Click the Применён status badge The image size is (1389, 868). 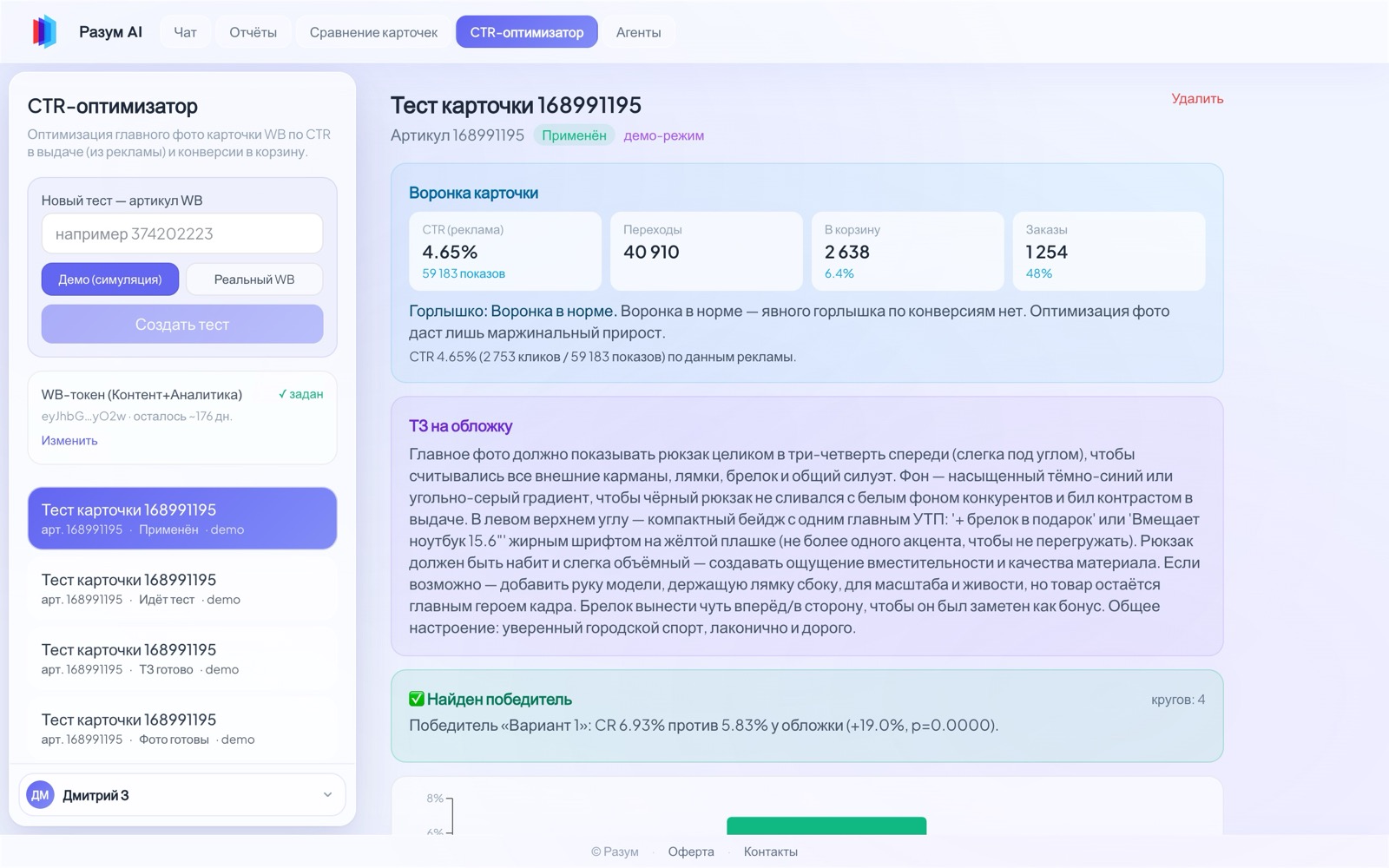coord(574,135)
